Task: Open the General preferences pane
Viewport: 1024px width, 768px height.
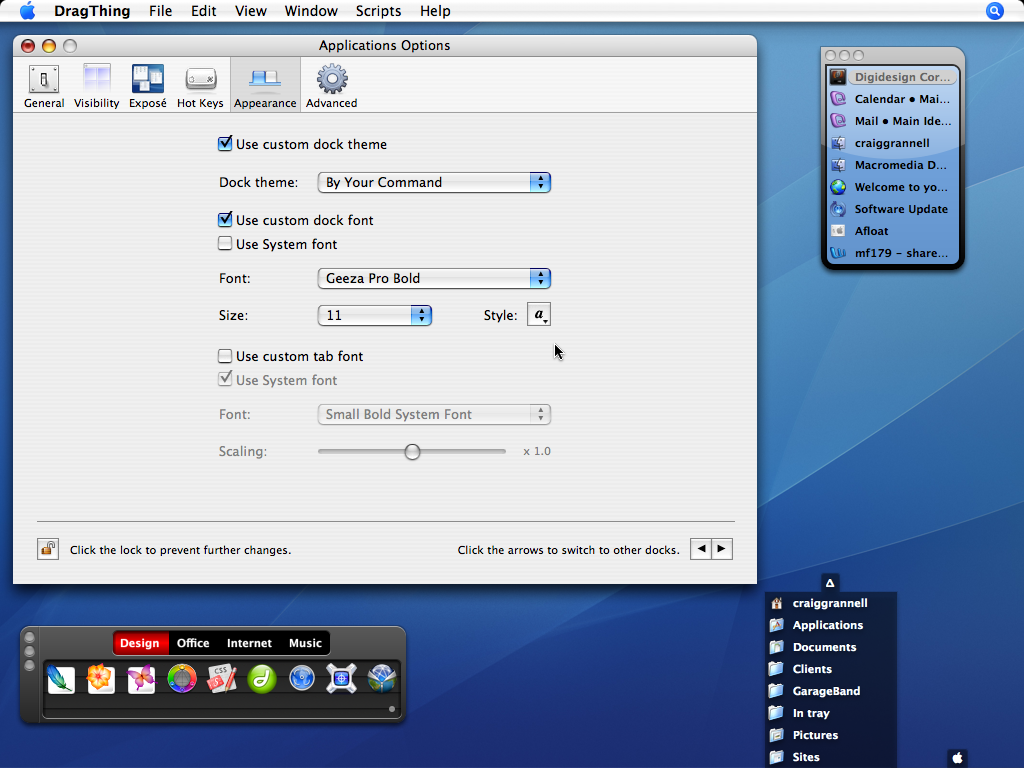Action: pyautogui.click(x=44, y=86)
